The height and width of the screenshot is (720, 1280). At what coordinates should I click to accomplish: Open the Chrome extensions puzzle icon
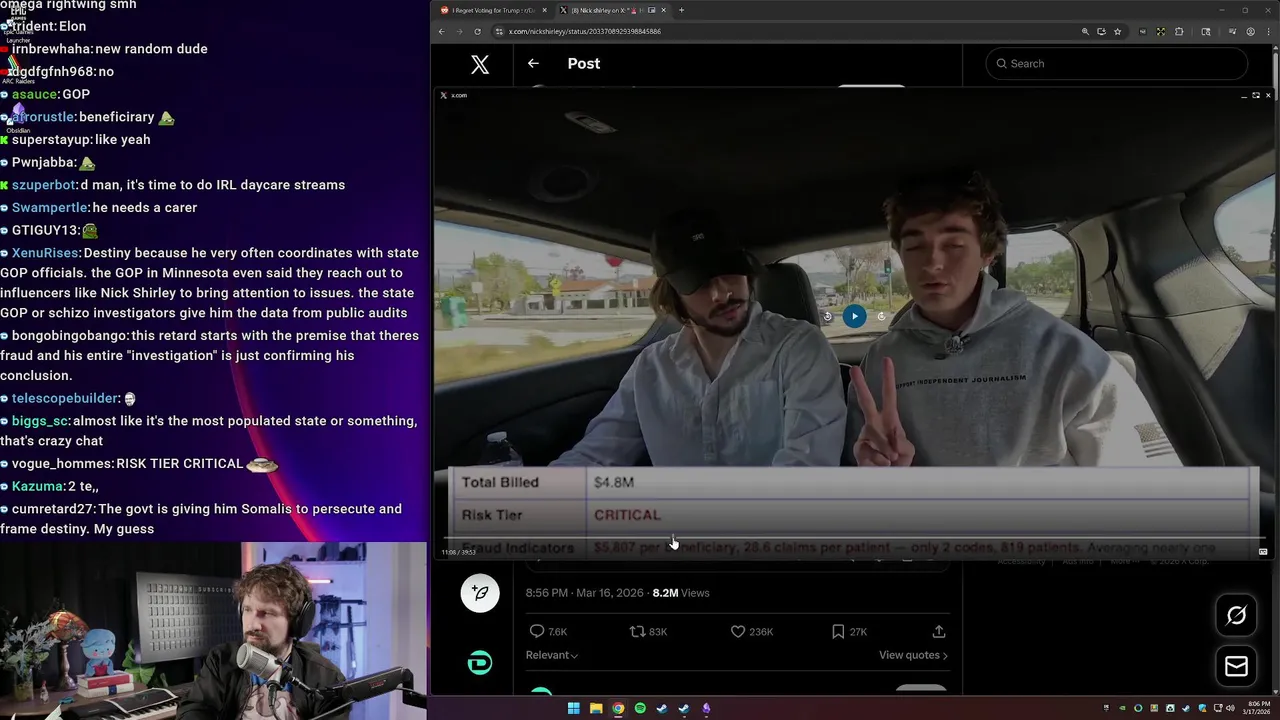(1179, 31)
